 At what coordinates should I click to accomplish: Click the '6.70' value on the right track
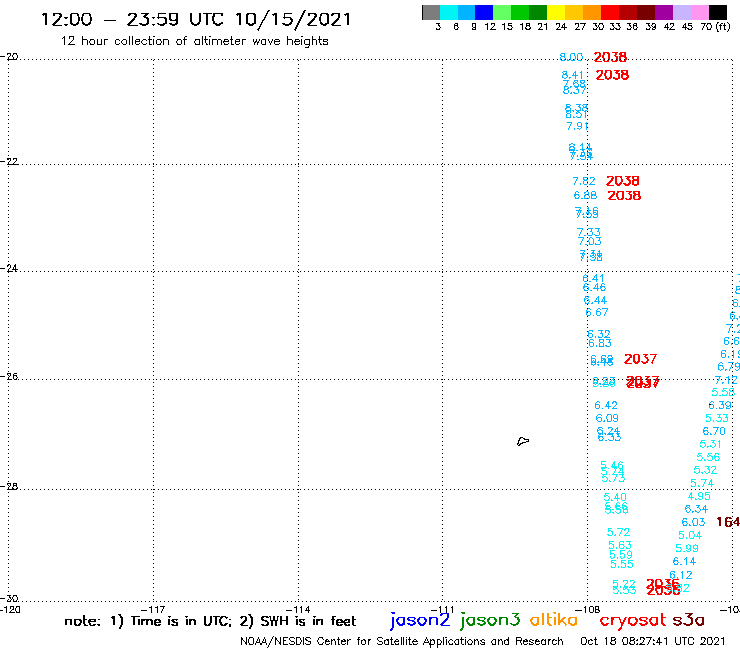click(x=714, y=431)
